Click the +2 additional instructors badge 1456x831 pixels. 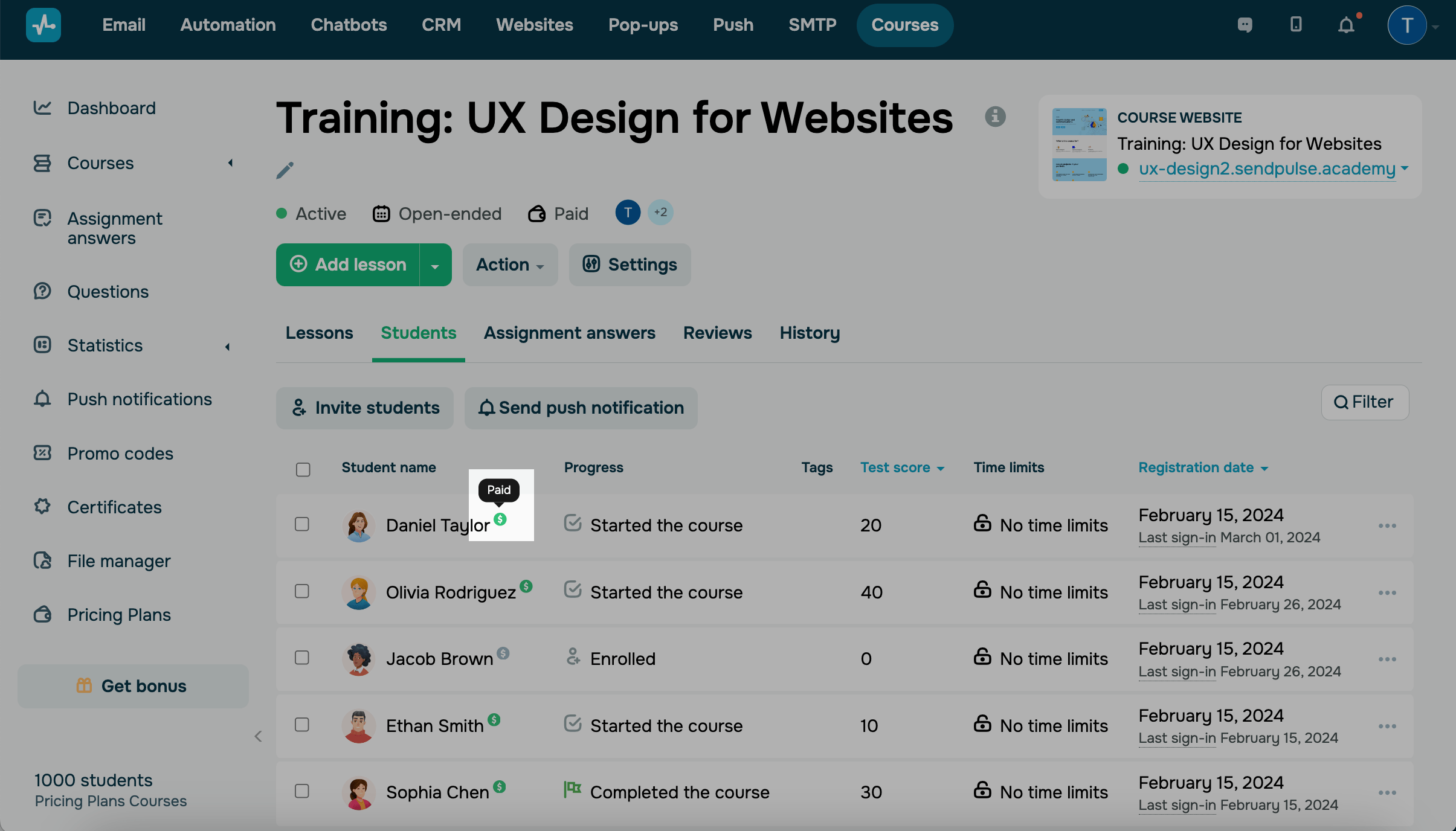660,213
